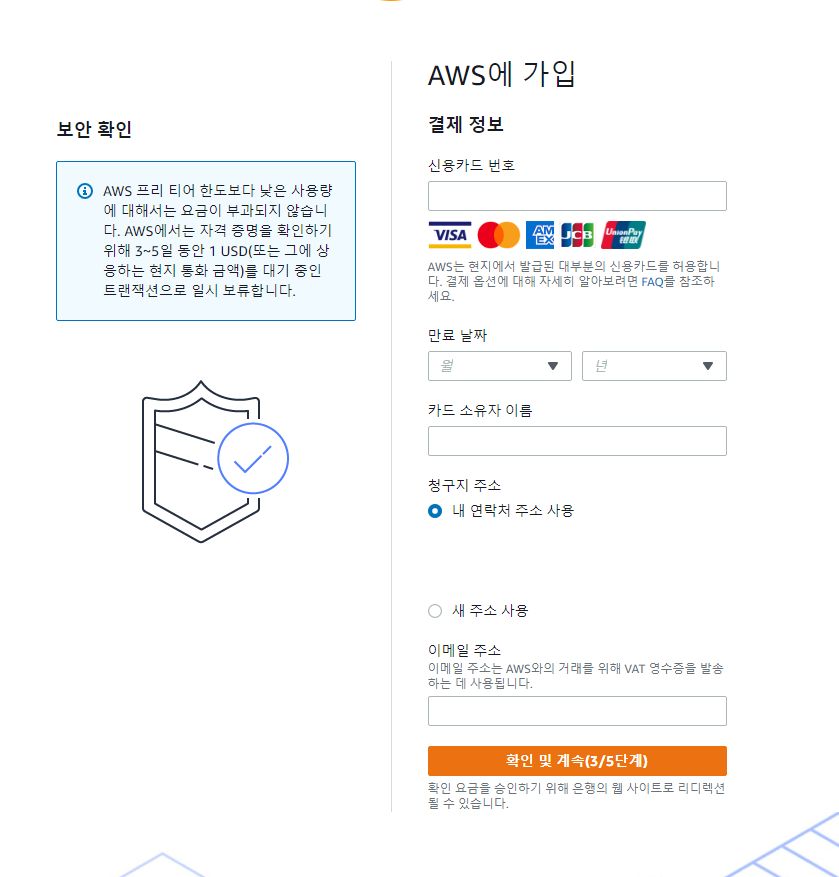Click the arrow on the month dropdown
The image size is (839, 877).
(553, 366)
